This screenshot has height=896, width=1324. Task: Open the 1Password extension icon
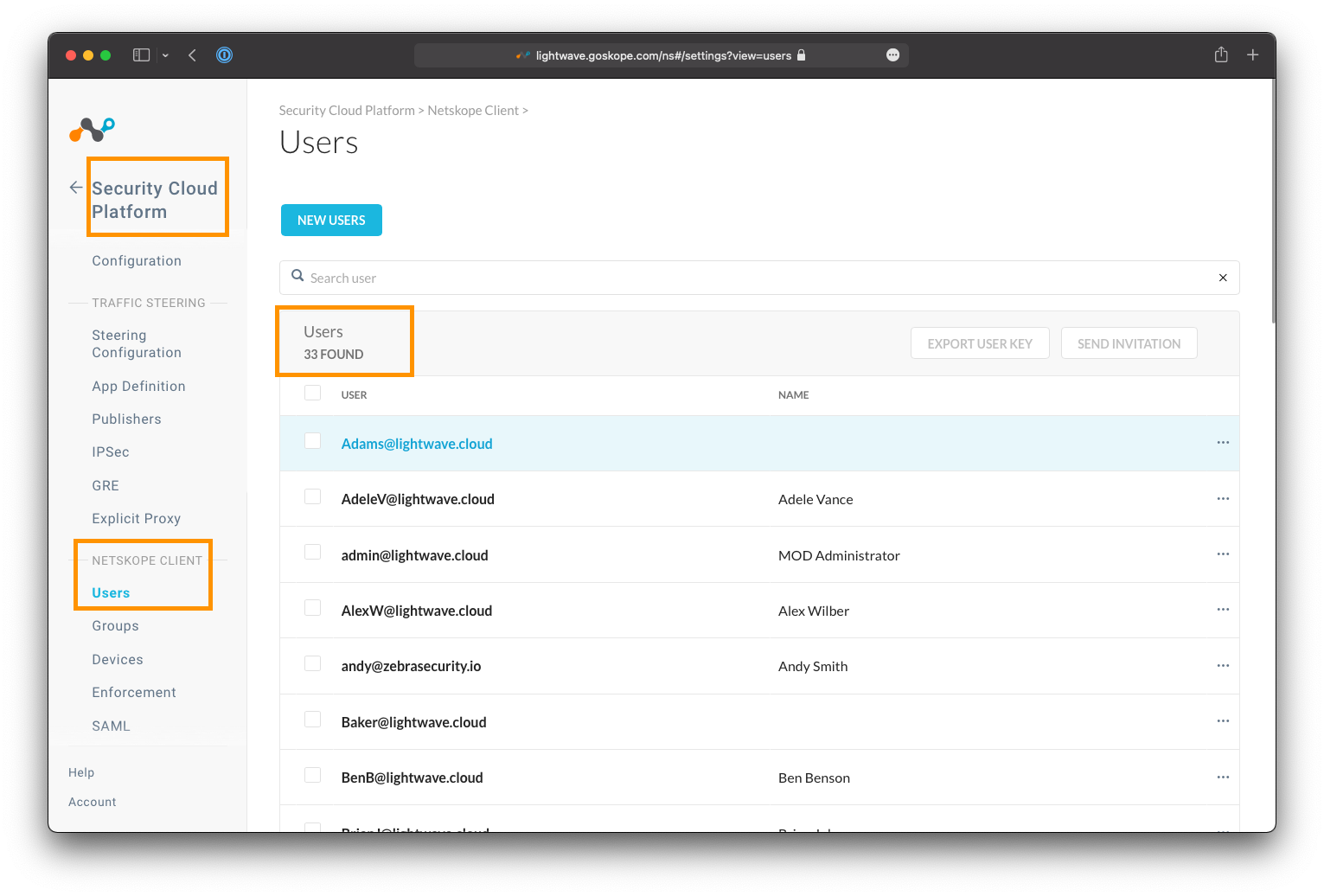click(224, 55)
